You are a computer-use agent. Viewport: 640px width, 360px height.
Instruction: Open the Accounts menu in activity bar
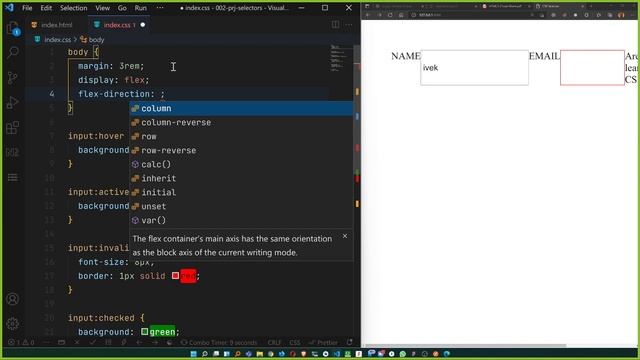(13, 299)
